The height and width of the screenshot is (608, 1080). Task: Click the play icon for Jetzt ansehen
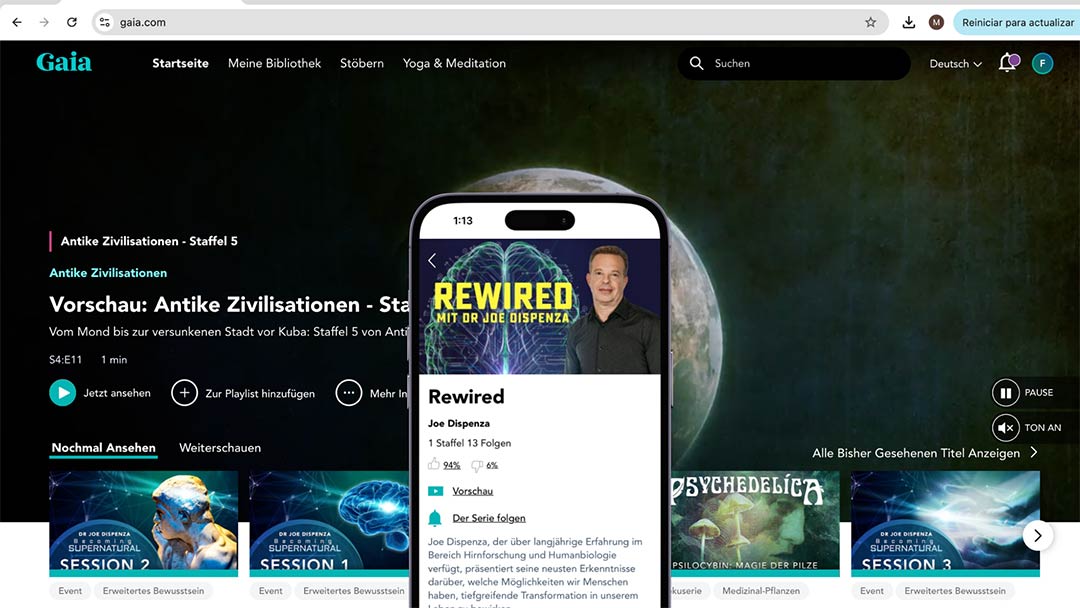click(63, 393)
